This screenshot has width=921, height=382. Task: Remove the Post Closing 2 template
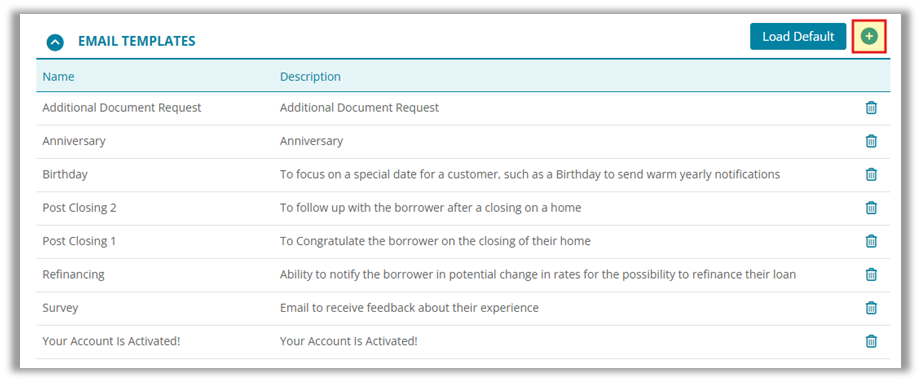[871, 207]
